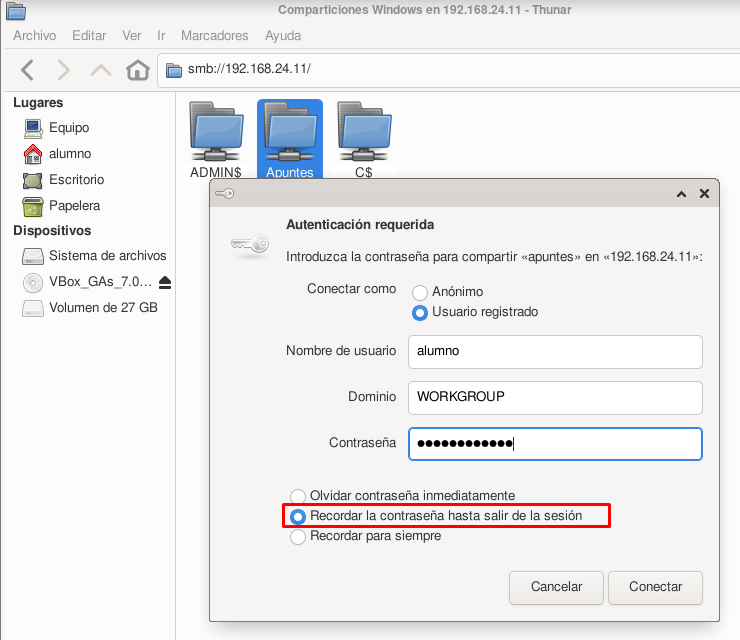Click the Cancelar button
Screen dimensions: 740x640
(556, 587)
